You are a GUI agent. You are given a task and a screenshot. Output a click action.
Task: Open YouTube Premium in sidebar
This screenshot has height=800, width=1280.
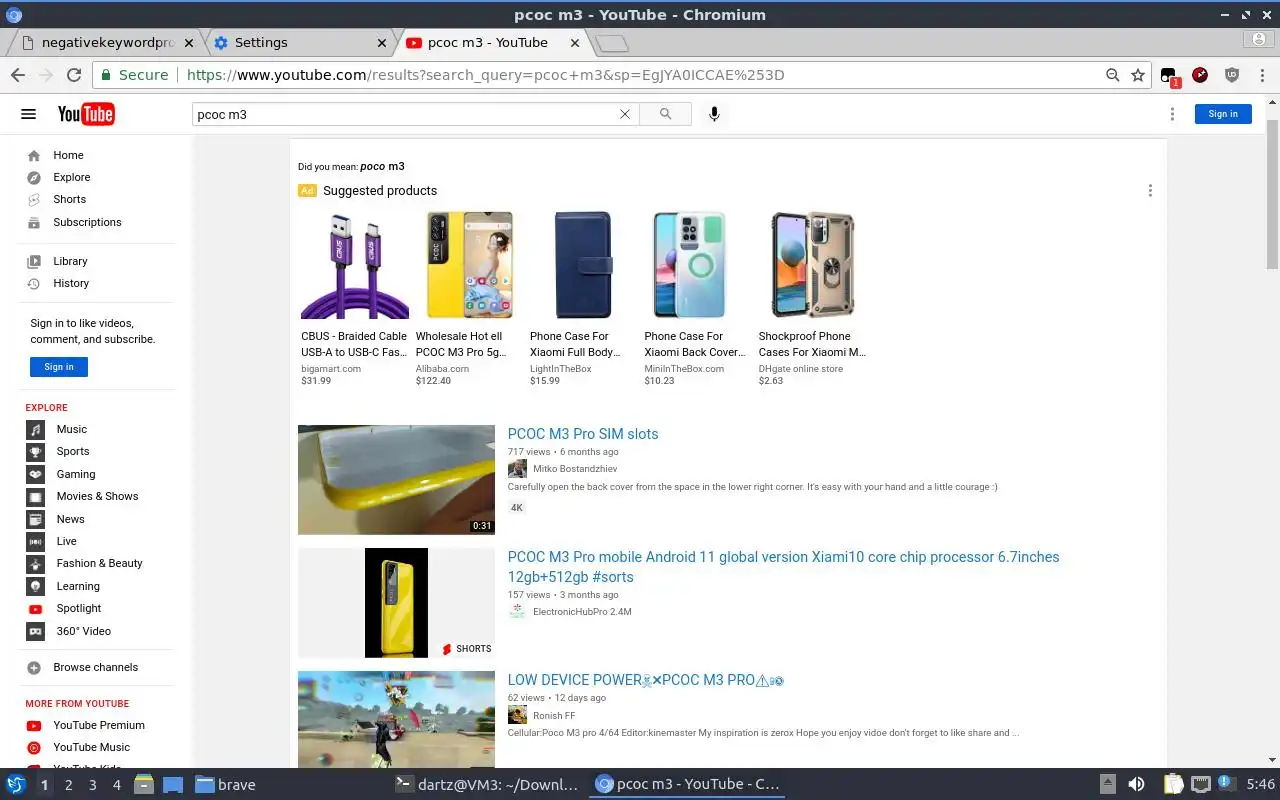[97, 725]
